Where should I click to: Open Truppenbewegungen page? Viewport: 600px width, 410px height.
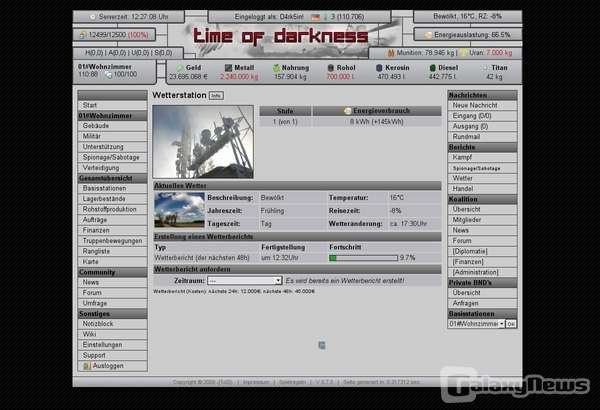112,241
